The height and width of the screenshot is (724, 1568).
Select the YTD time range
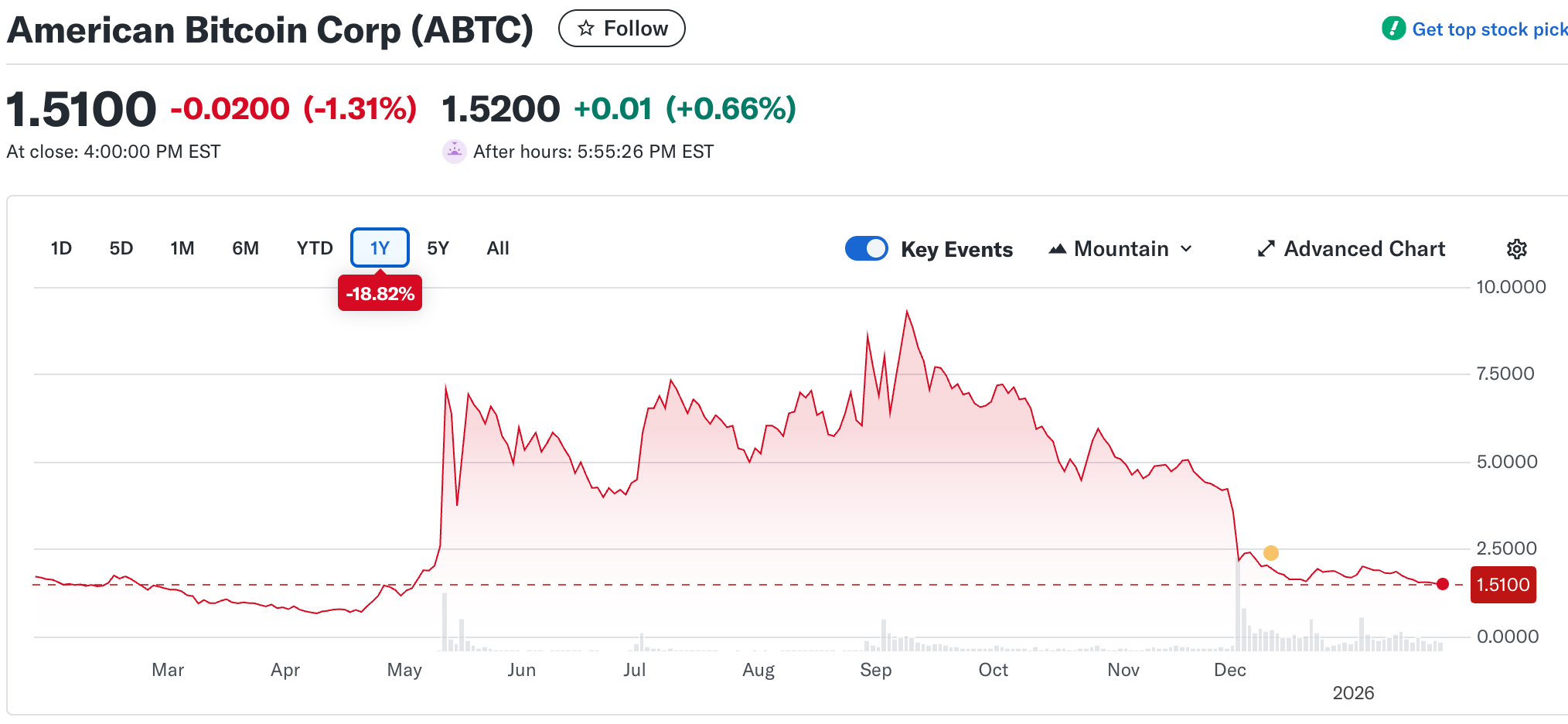(315, 248)
